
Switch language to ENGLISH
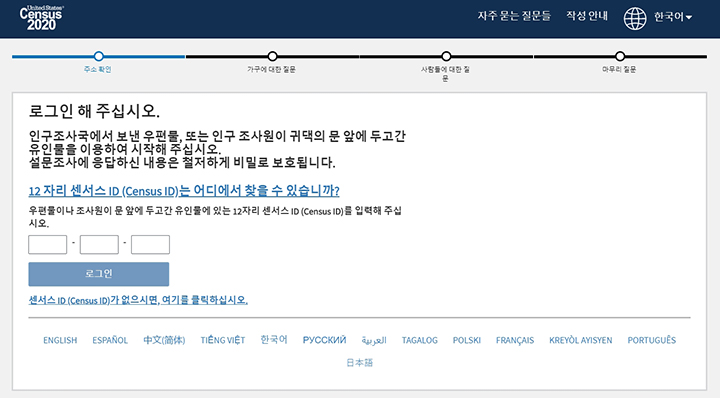(60, 341)
